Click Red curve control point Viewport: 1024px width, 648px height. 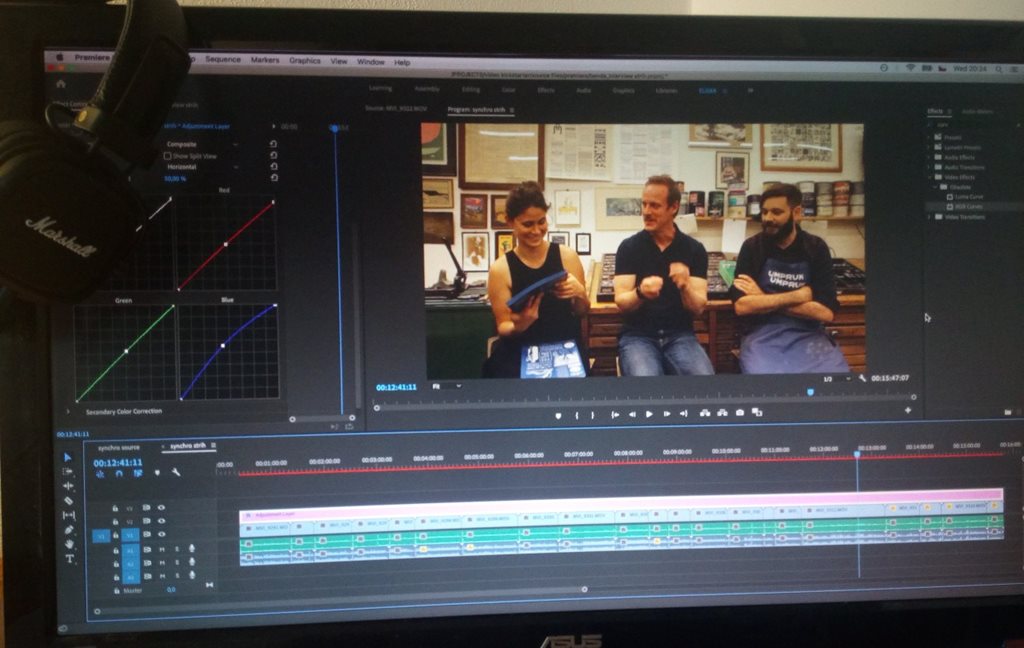(x=226, y=244)
